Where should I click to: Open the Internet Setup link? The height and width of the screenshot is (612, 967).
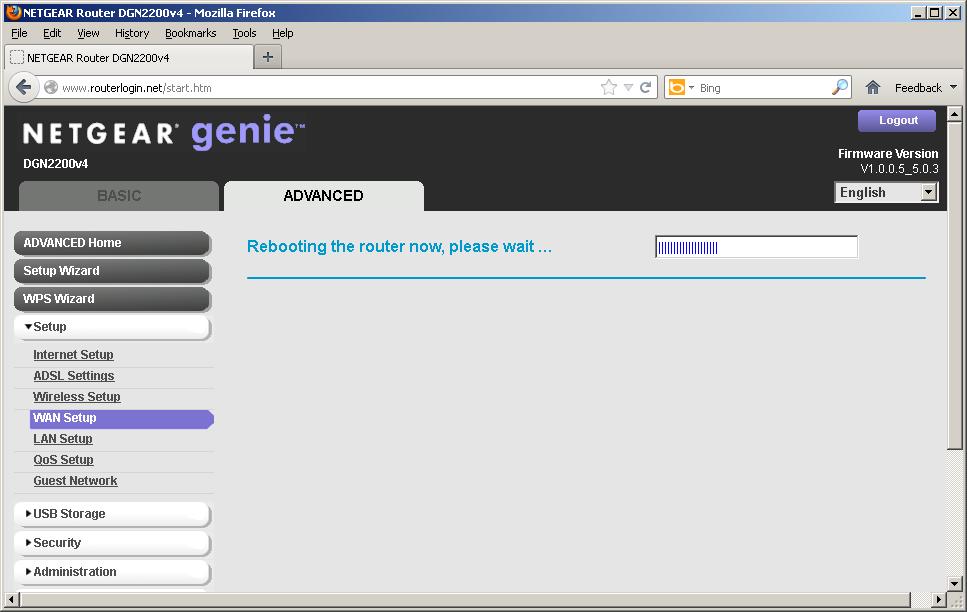point(73,355)
